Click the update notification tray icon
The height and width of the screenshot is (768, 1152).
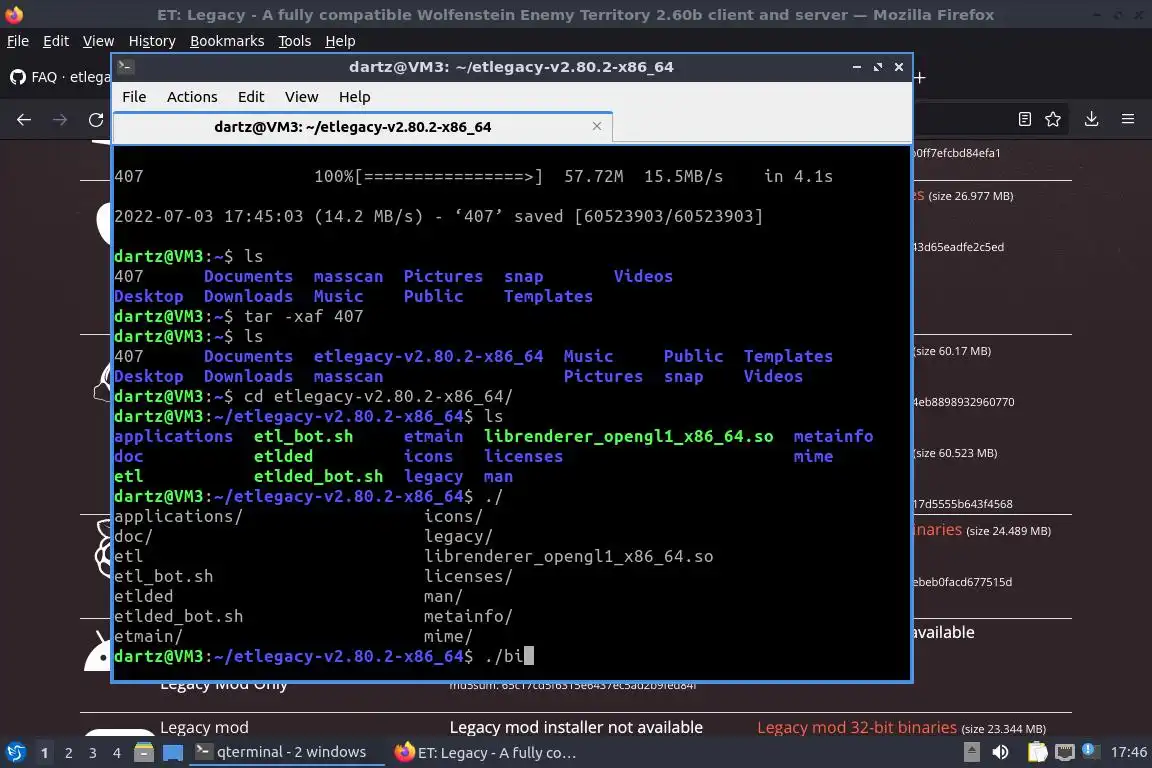(x=1090, y=750)
